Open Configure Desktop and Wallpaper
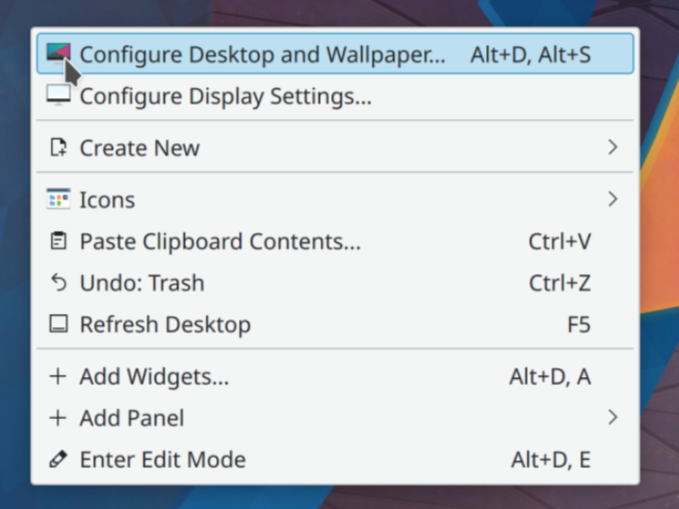Viewport: 679px width, 509px height. tap(262, 54)
